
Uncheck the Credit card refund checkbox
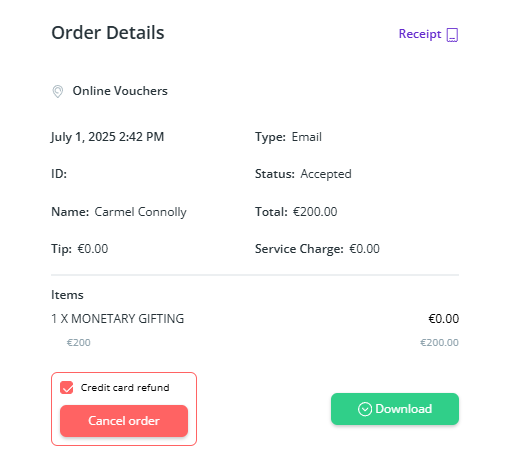pos(67,388)
